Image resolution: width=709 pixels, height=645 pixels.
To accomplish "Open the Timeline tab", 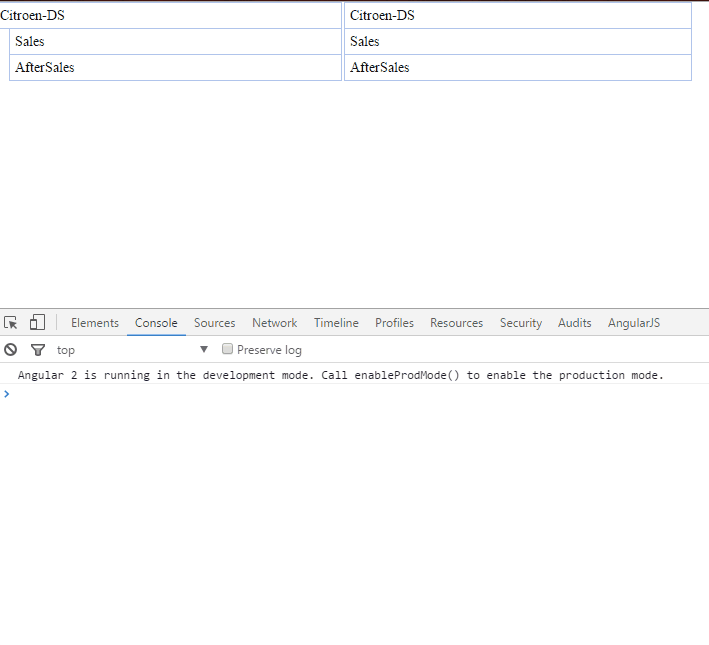I will 336,323.
